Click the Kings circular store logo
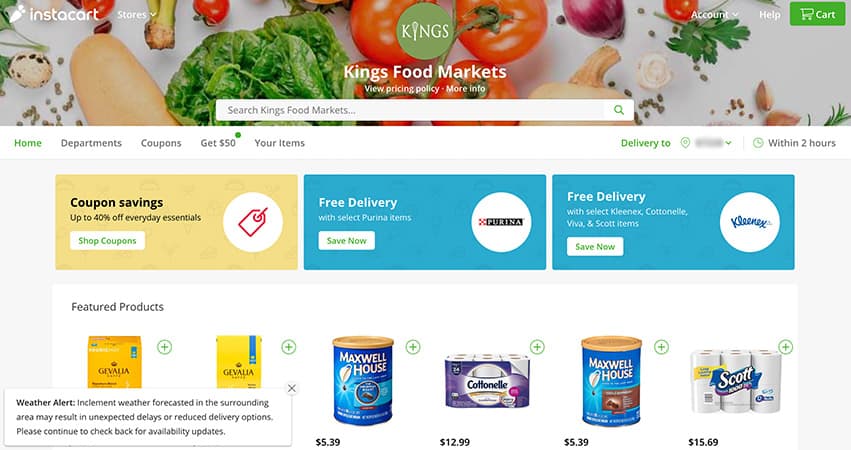This screenshot has height=450, width=851. click(425, 31)
